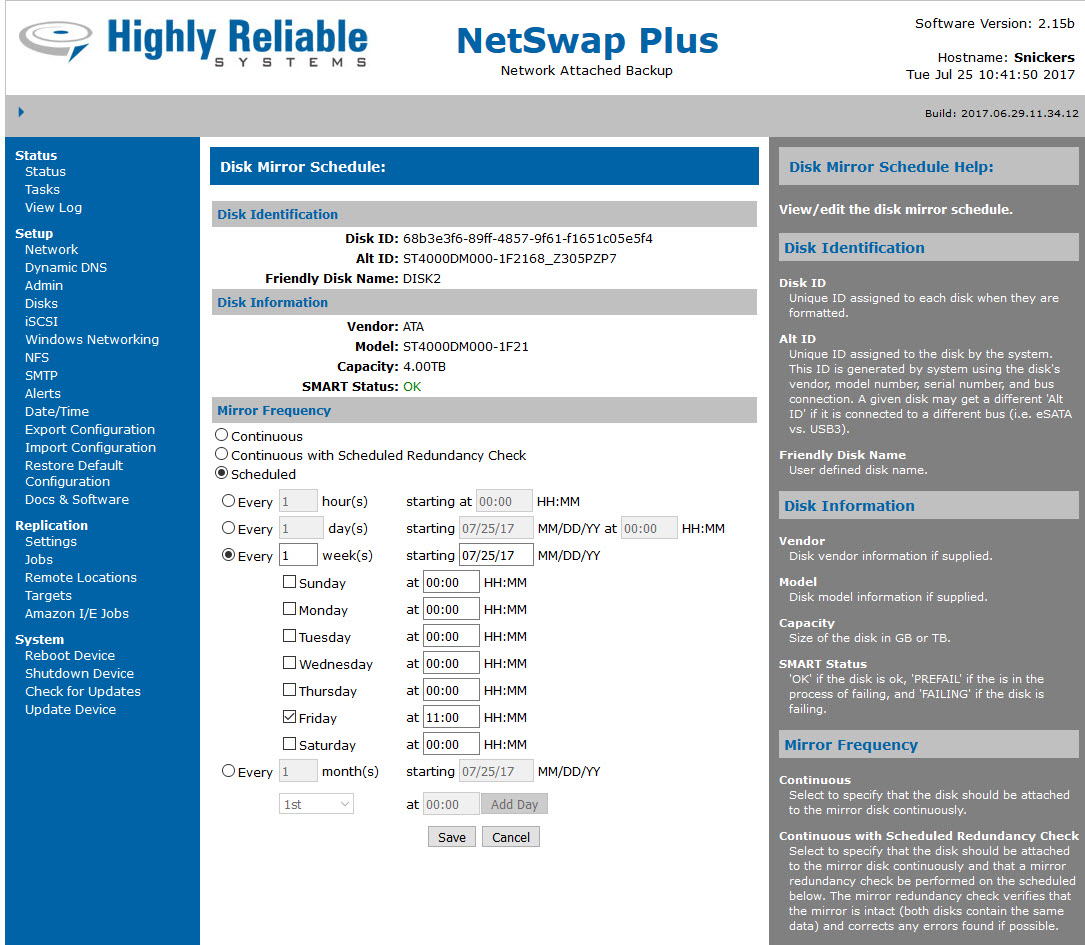
Task: Check the Wednesday checkbox
Action: click(289, 663)
